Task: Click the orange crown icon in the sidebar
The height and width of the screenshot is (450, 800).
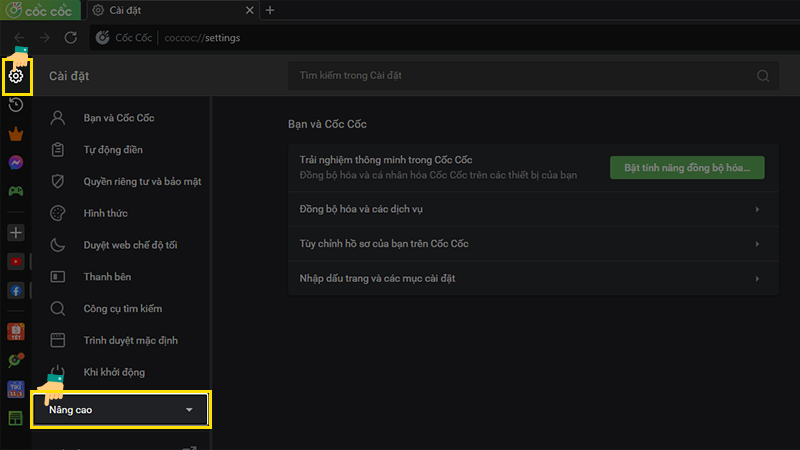Action: coord(16,134)
